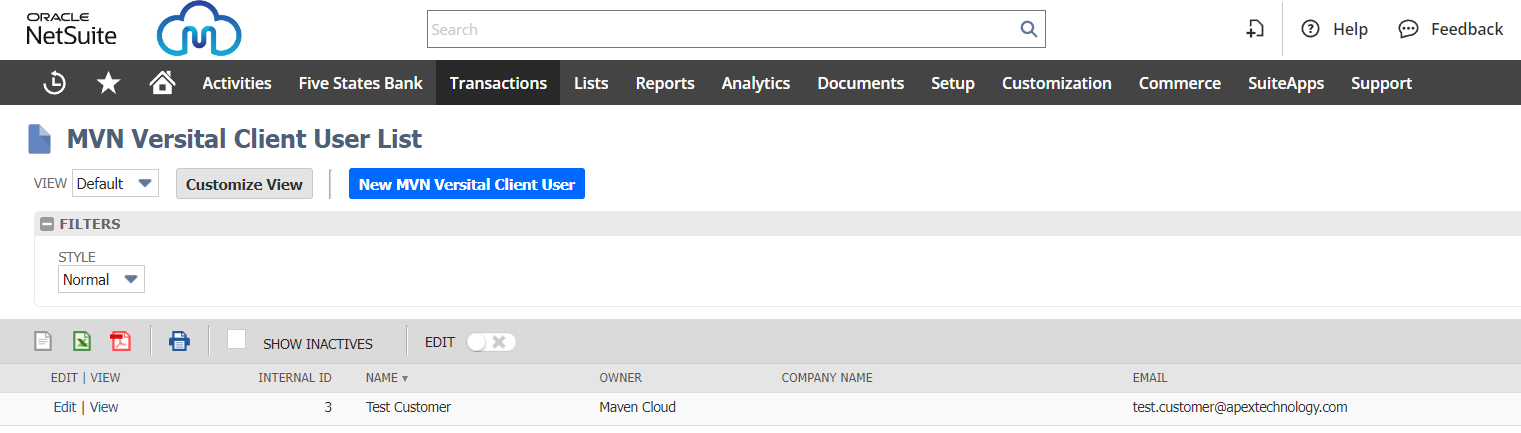Screen dimensions: 1521x433
Task: Print the list with printer icon
Action: pos(179,342)
